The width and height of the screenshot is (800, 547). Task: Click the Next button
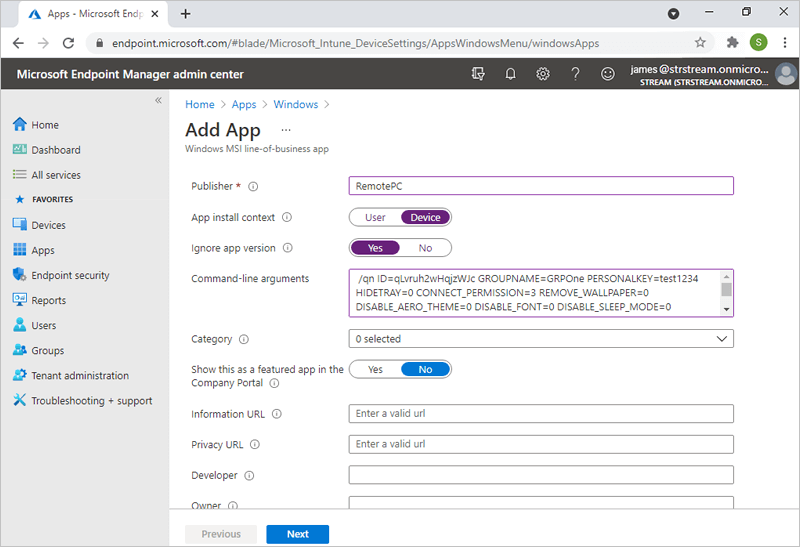[x=297, y=534]
